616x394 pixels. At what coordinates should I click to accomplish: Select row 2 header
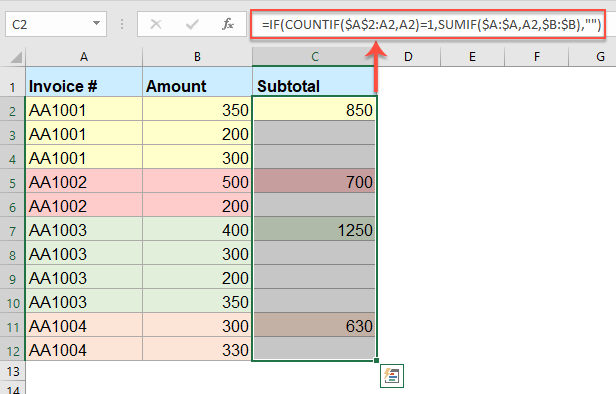point(13,109)
